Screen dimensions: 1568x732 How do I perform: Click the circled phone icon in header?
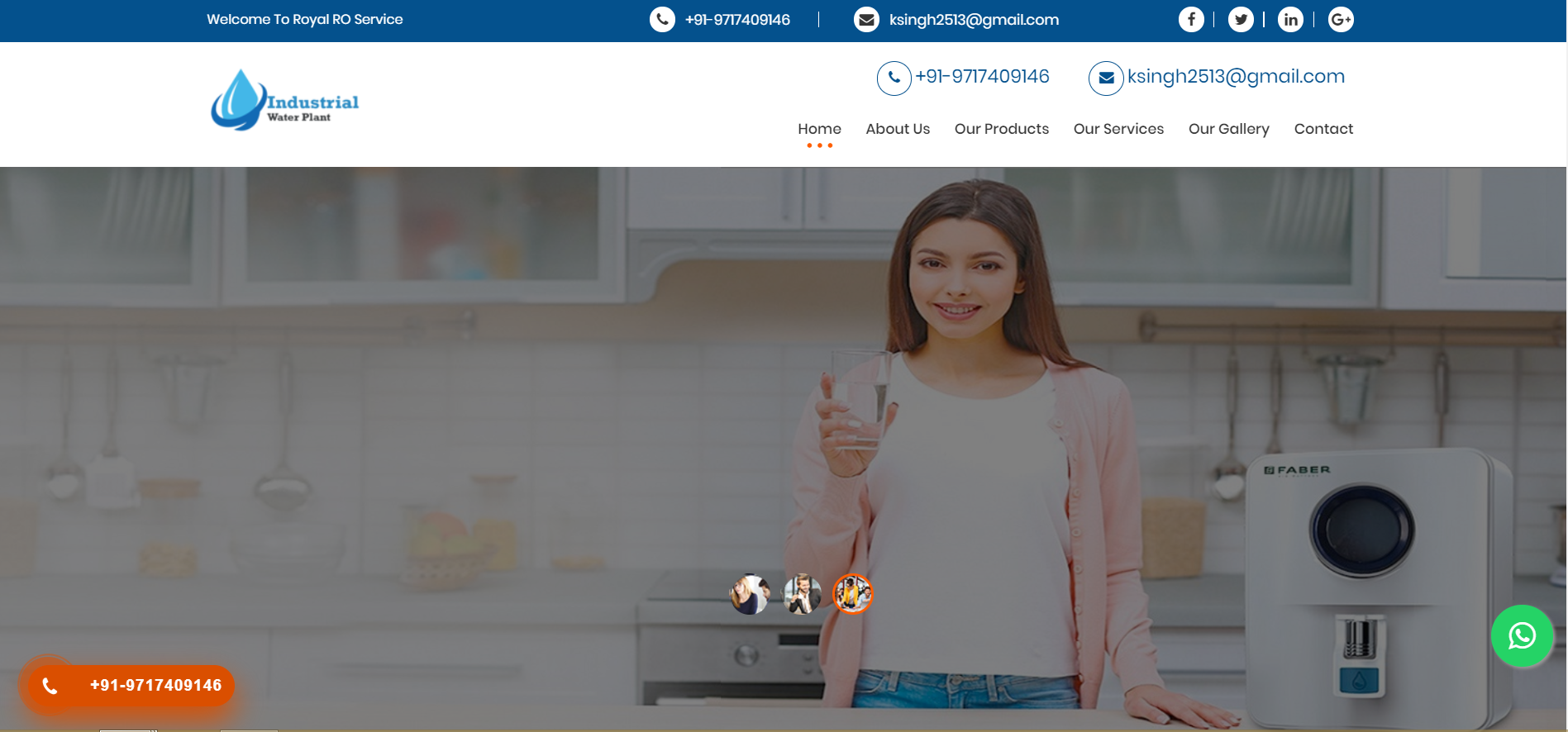point(894,78)
